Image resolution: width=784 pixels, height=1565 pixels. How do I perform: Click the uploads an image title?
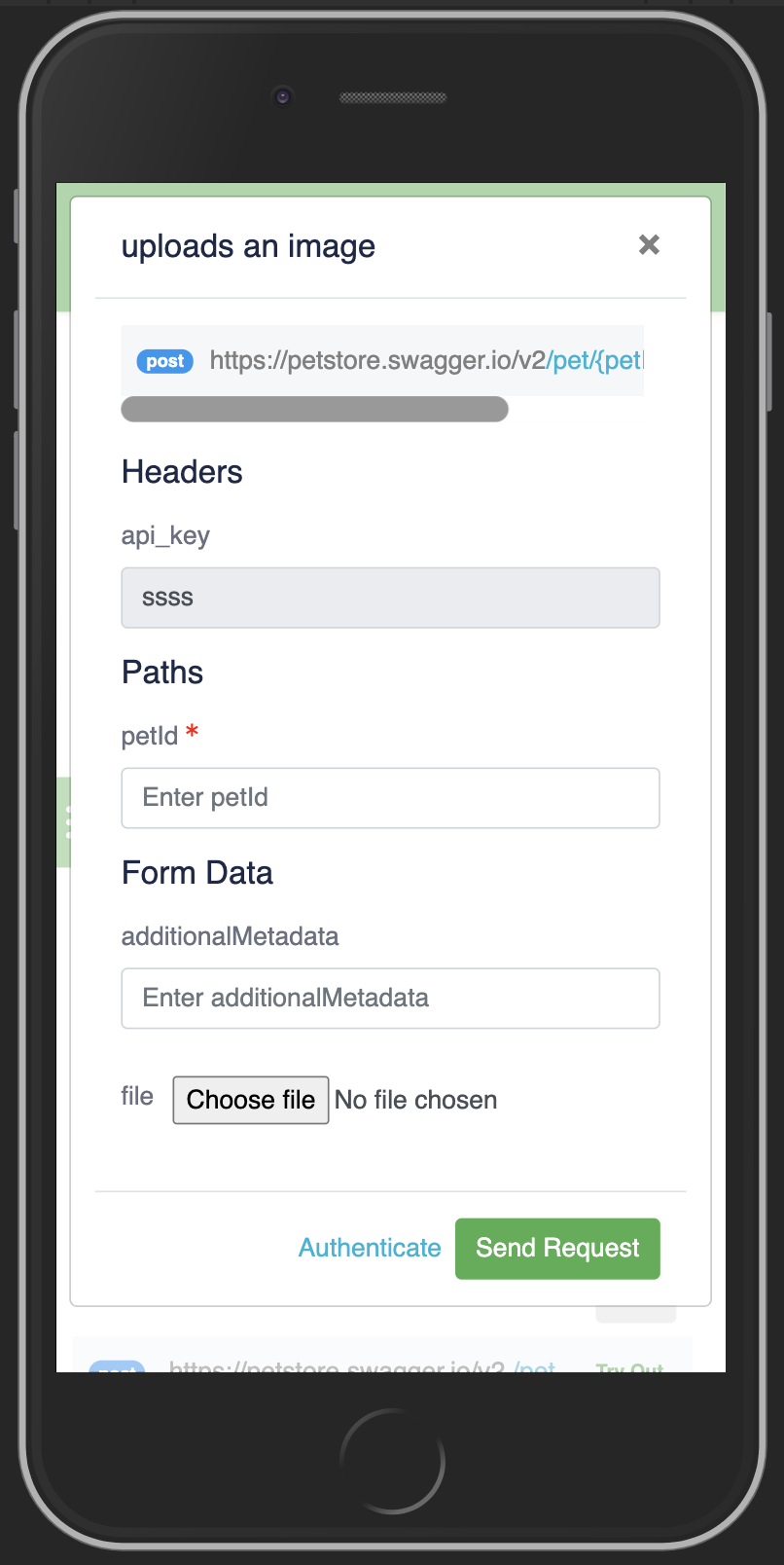click(248, 247)
